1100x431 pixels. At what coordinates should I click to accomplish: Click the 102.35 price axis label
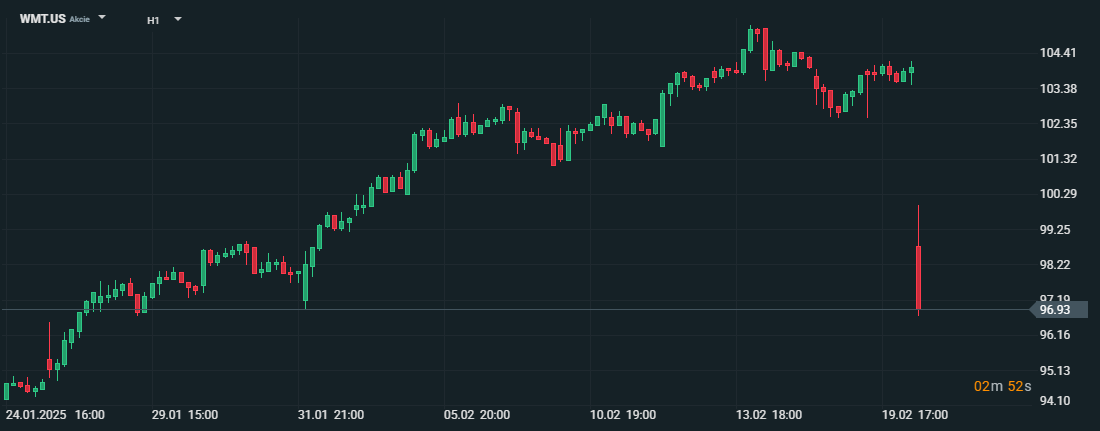click(x=1058, y=124)
